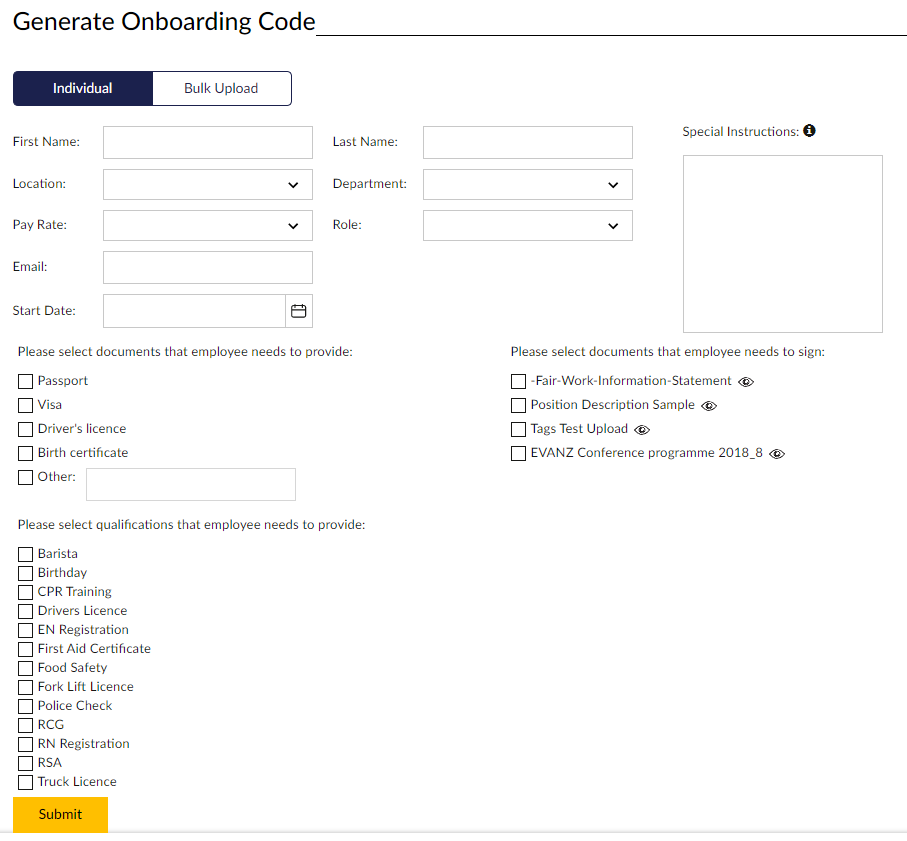Screen dimensions: 907x841
Task: Open the Pay Rate dropdown
Action: pos(208,226)
